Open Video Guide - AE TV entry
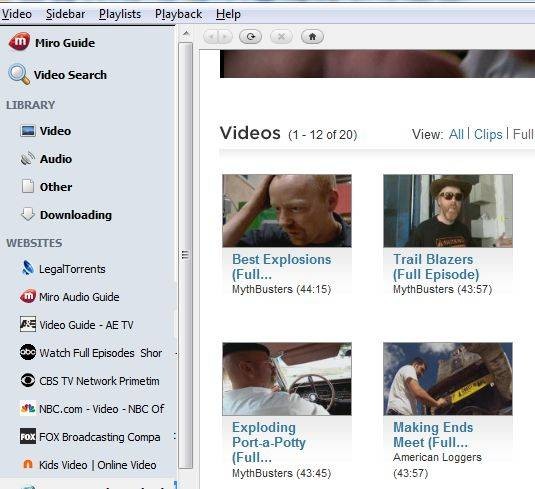 86,325
